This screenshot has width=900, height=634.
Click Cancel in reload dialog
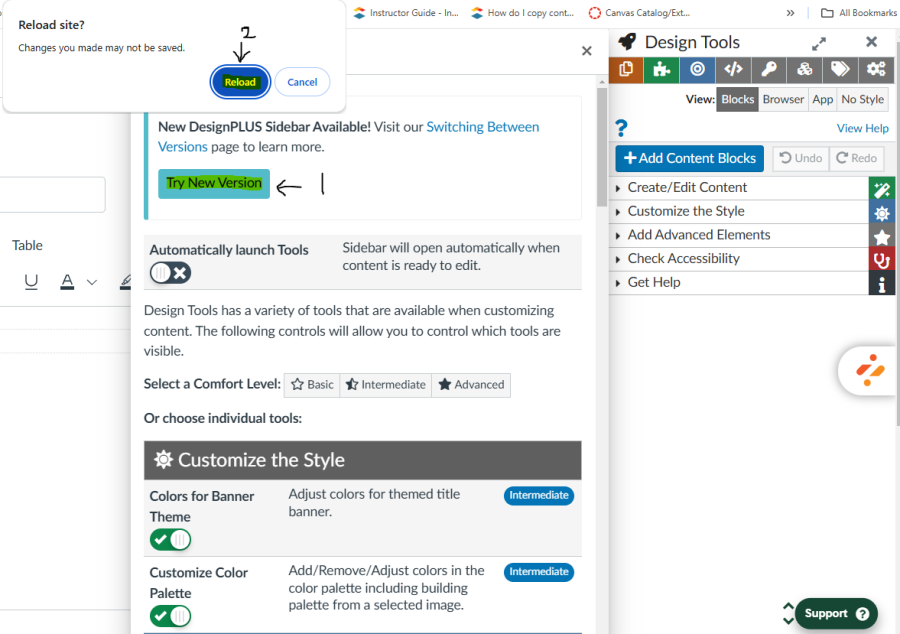coord(302,82)
